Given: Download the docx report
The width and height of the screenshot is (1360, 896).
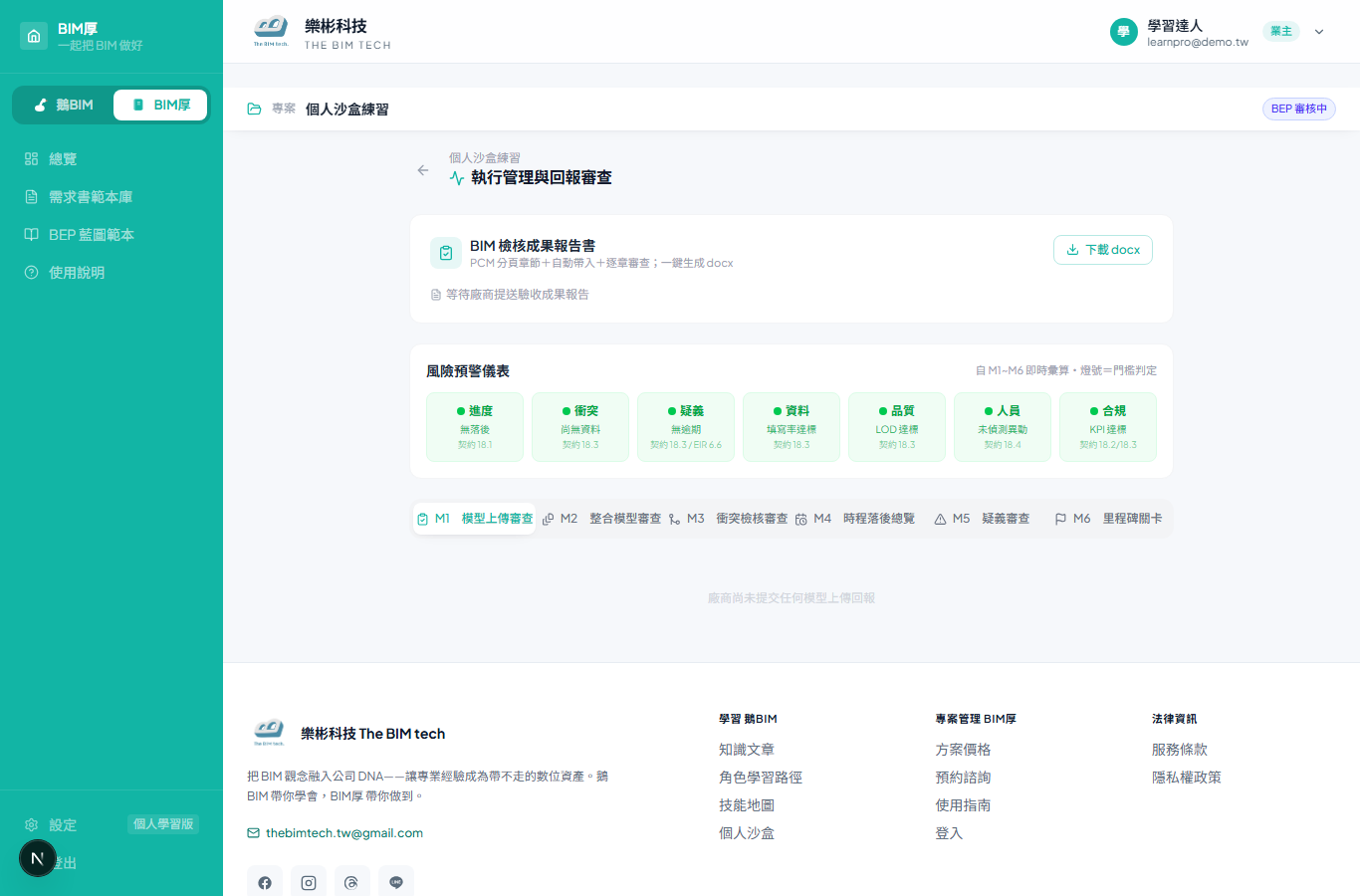Looking at the screenshot, I should tap(1103, 250).
